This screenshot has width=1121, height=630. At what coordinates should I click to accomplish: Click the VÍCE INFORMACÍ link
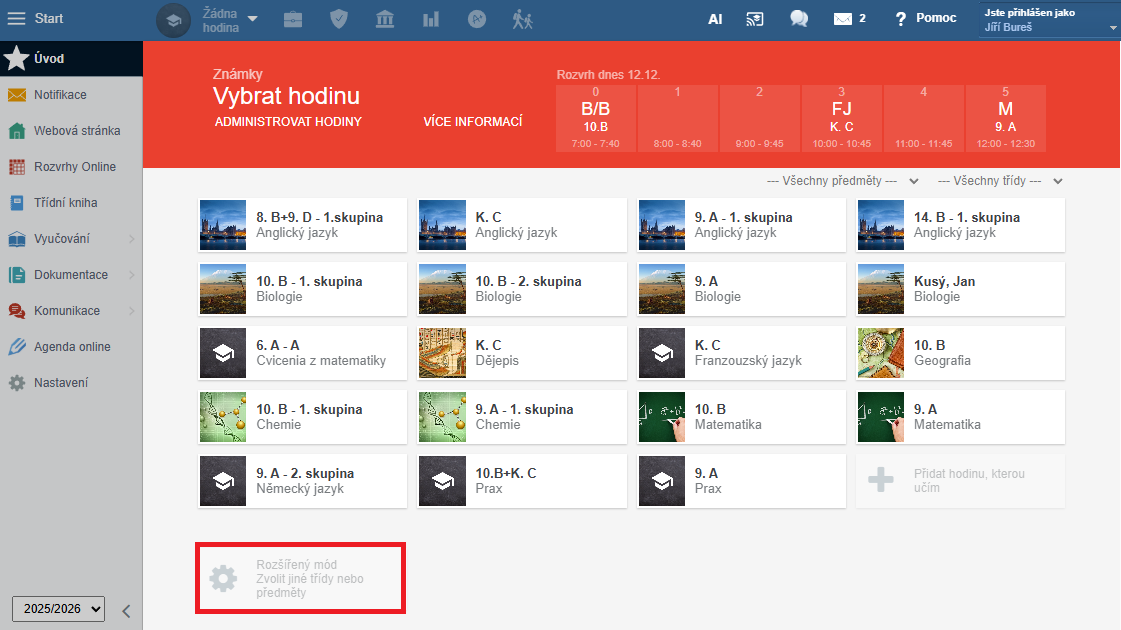[473, 122]
